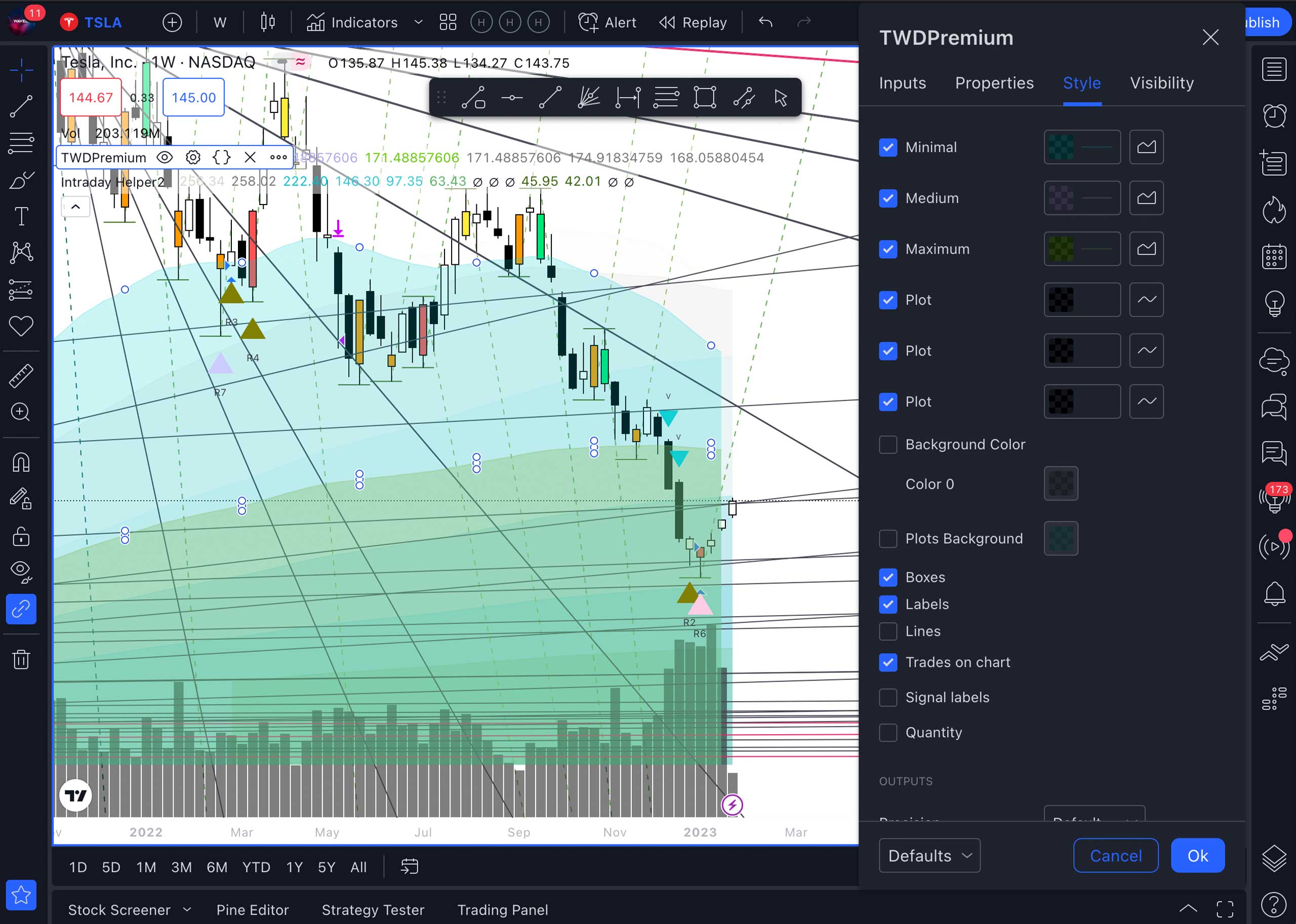The width and height of the screenshot is (1296, 924).
Task: Open the Stock Screener dropdown arrow
Action: point(187,909)
